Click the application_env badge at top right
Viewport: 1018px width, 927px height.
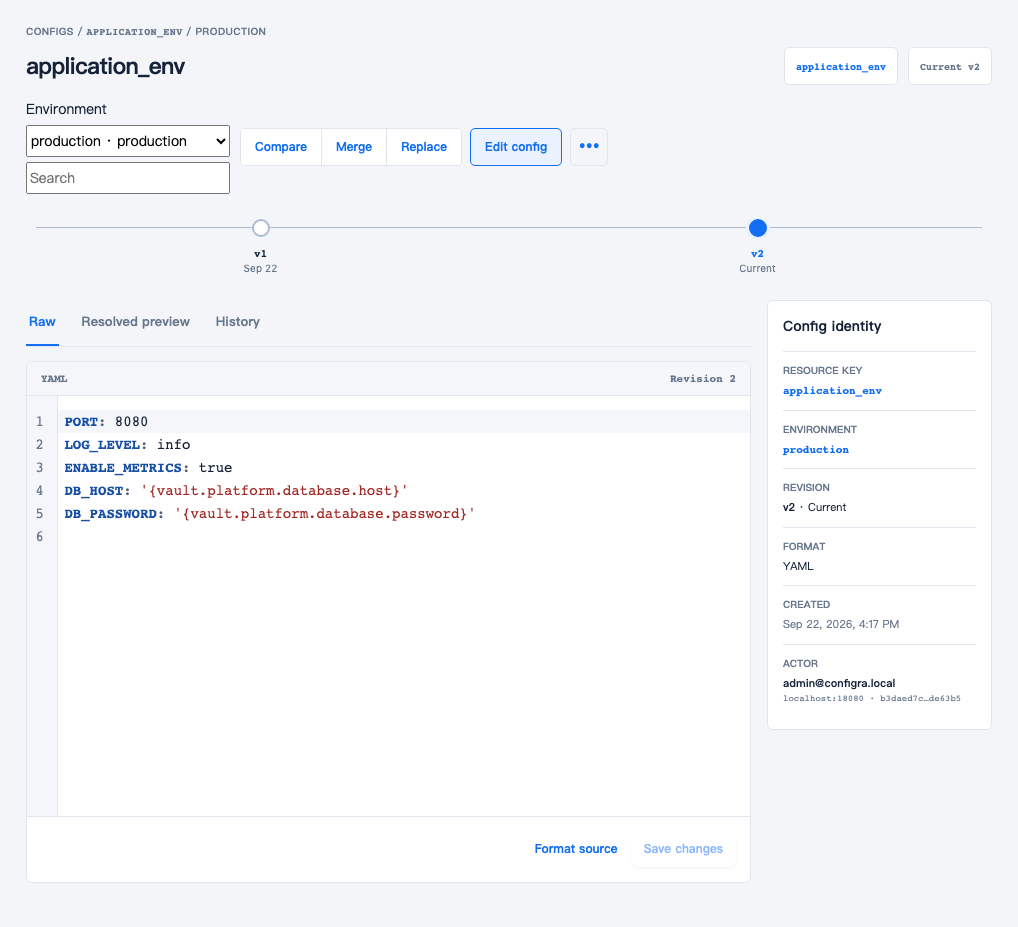[x=841, y=66]
